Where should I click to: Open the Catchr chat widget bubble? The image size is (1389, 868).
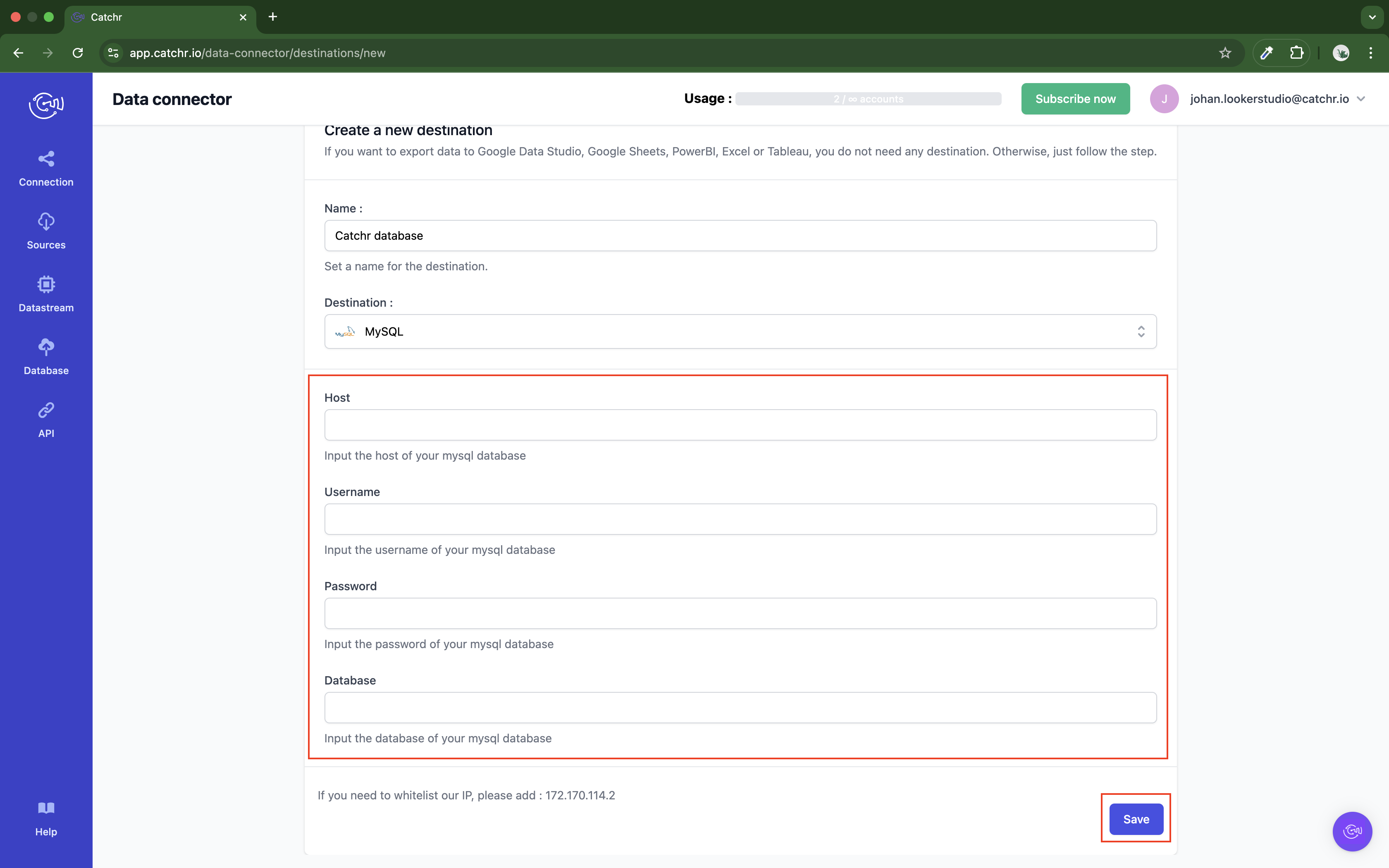tap(1352, 831)
